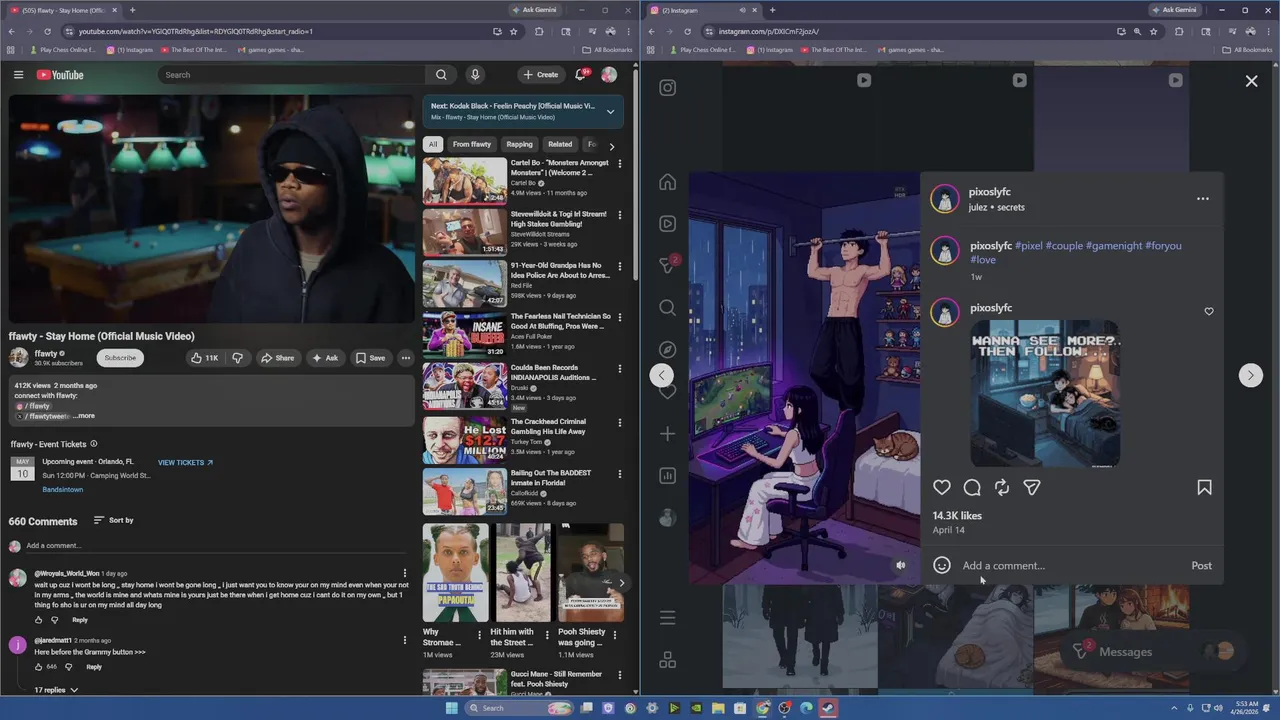Image resolution: width=1280 pixels, height=720 pixels.
Task: Select the Related chip
Action: (560, 144)
